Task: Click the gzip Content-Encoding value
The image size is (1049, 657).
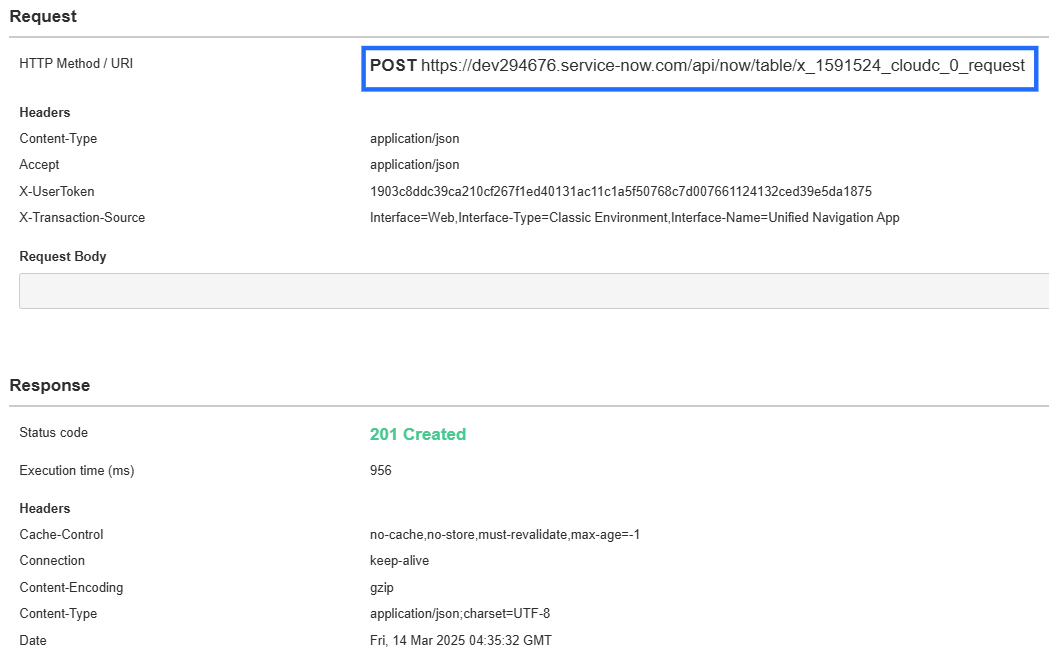Action: 382,587
